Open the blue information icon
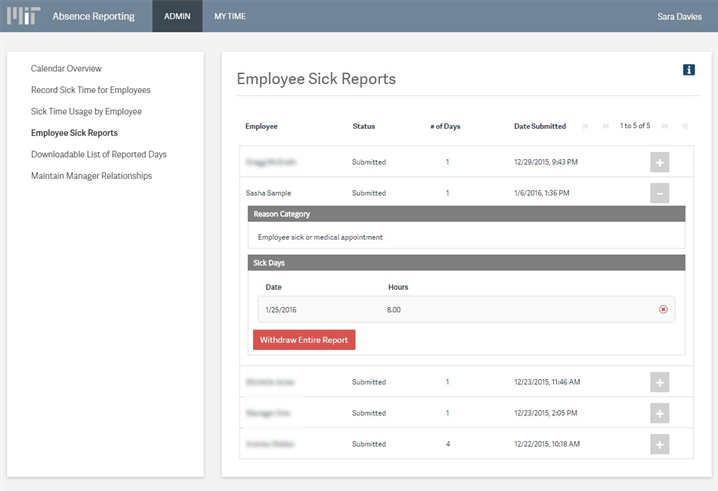718x491 pixels. (x=688, y=70)
